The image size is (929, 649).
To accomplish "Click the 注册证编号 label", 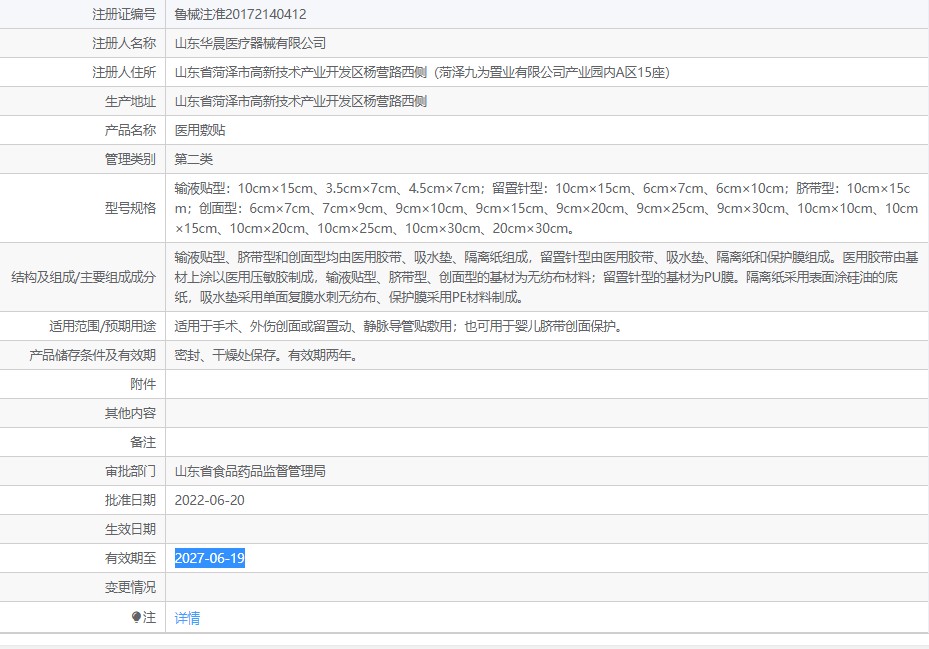I will coord(124,14).
